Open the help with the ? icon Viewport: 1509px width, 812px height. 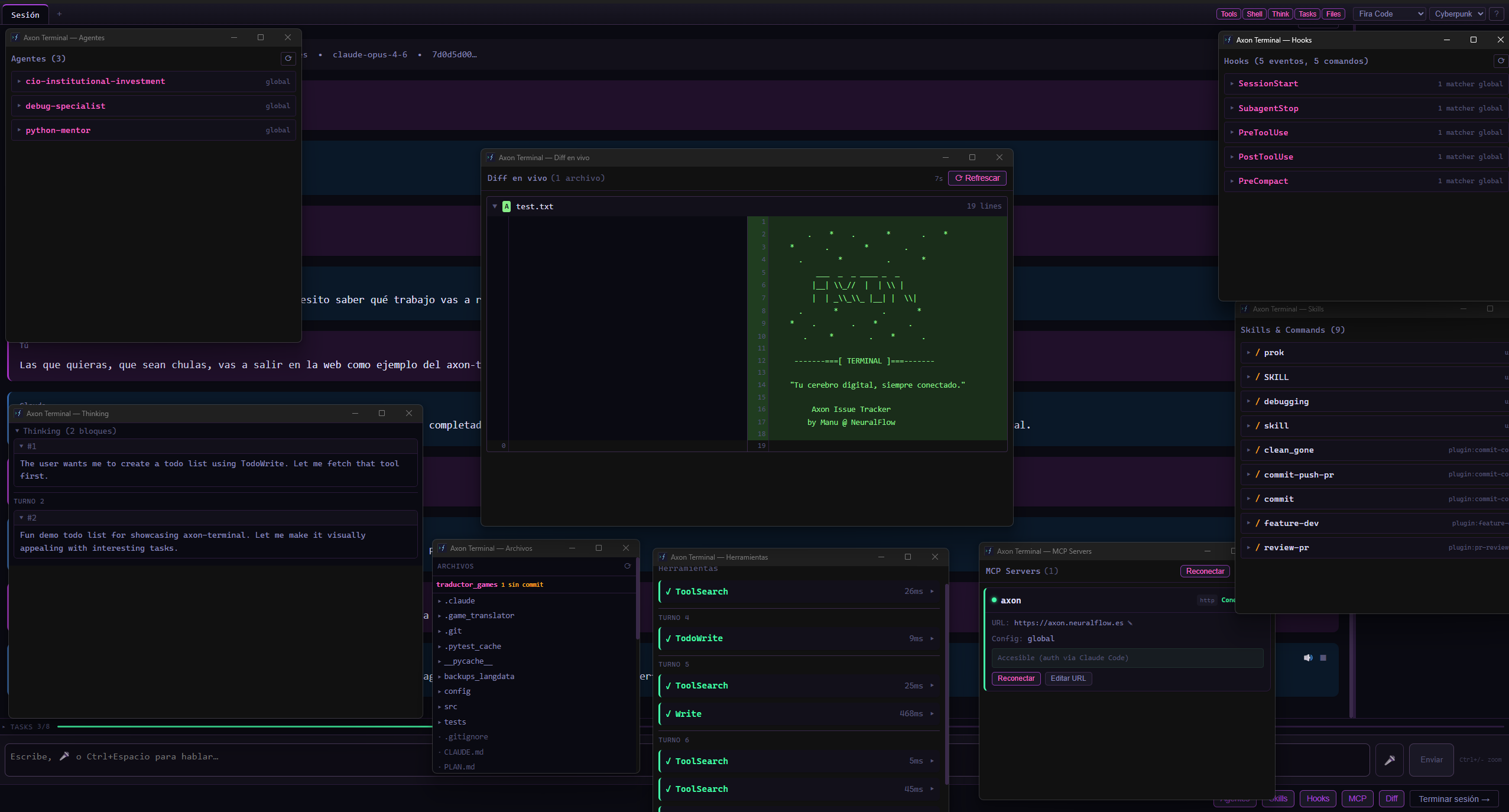[x=1497, y=14]
